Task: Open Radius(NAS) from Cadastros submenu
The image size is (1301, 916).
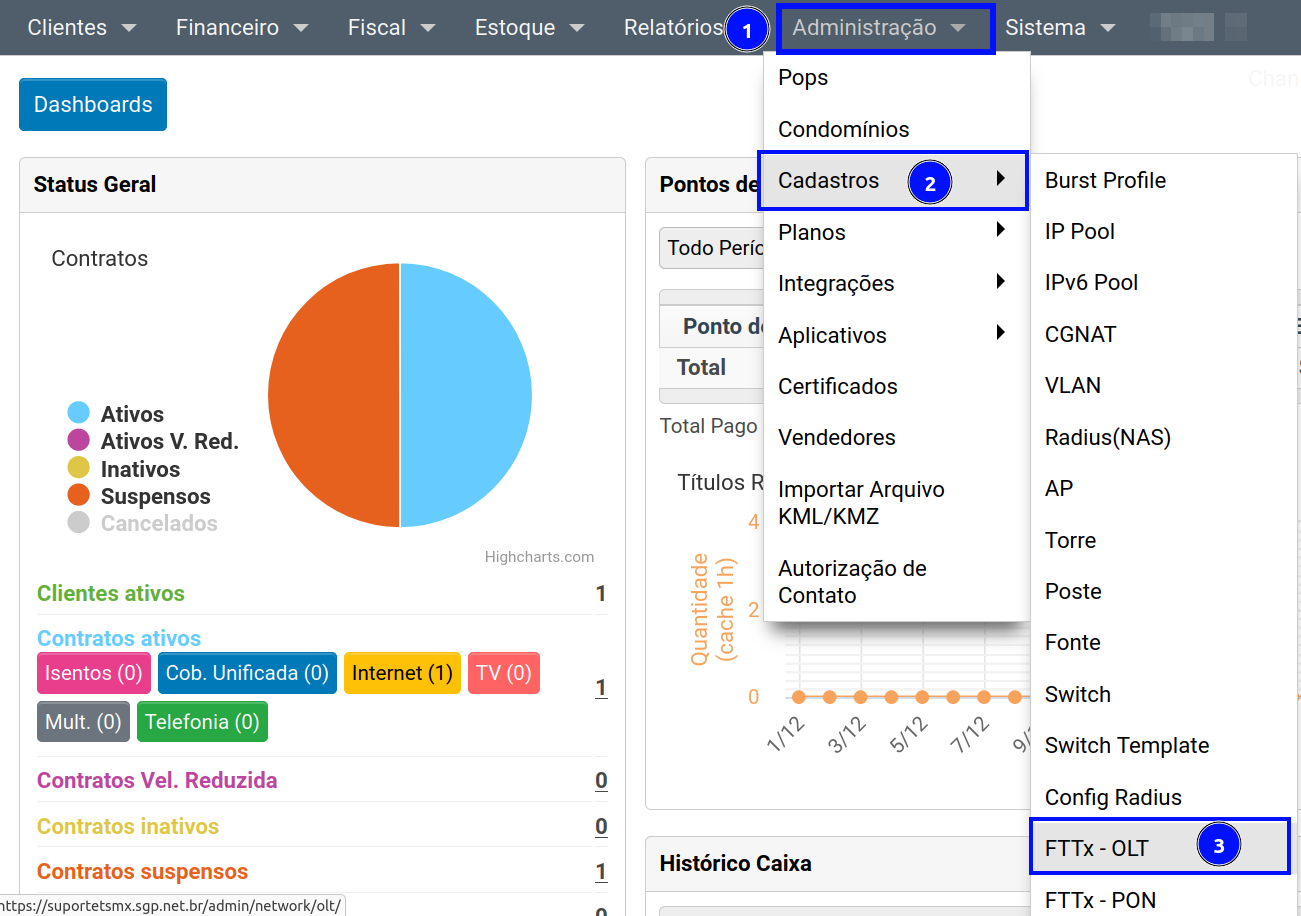Action: pos(1107,437)
